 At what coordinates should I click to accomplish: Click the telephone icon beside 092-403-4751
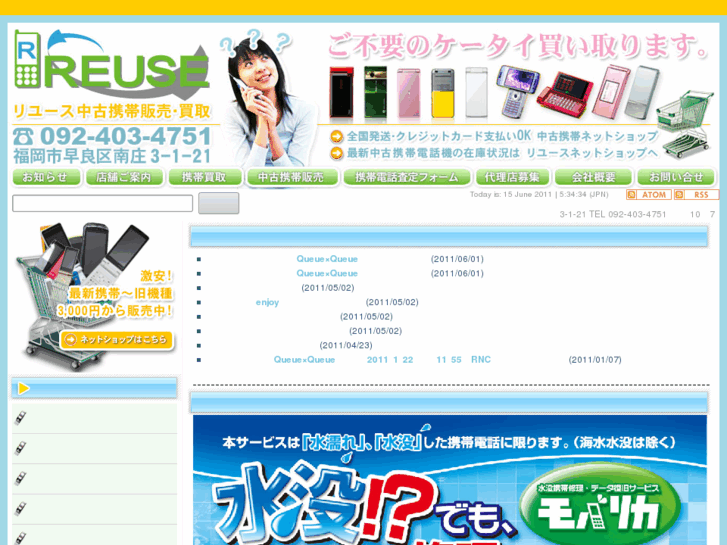click(x=24, y=137)
